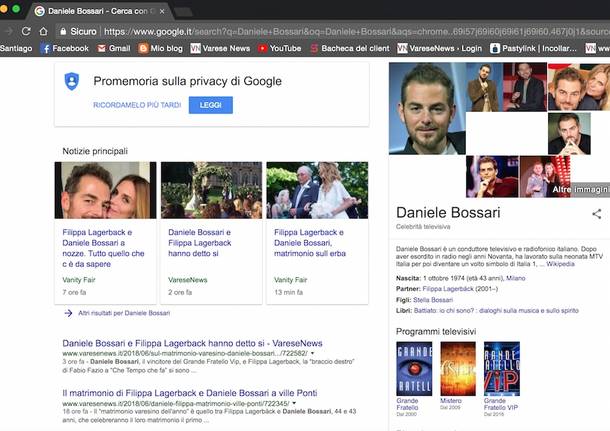Open article 'matrimonio sull'erba'
This screenshot has width=610, height=431.
[x=310, y=243]
